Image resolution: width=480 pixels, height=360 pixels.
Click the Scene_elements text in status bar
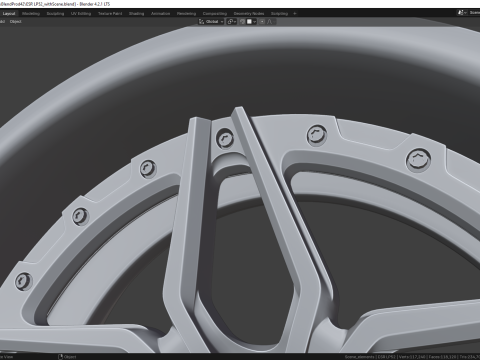360,357
